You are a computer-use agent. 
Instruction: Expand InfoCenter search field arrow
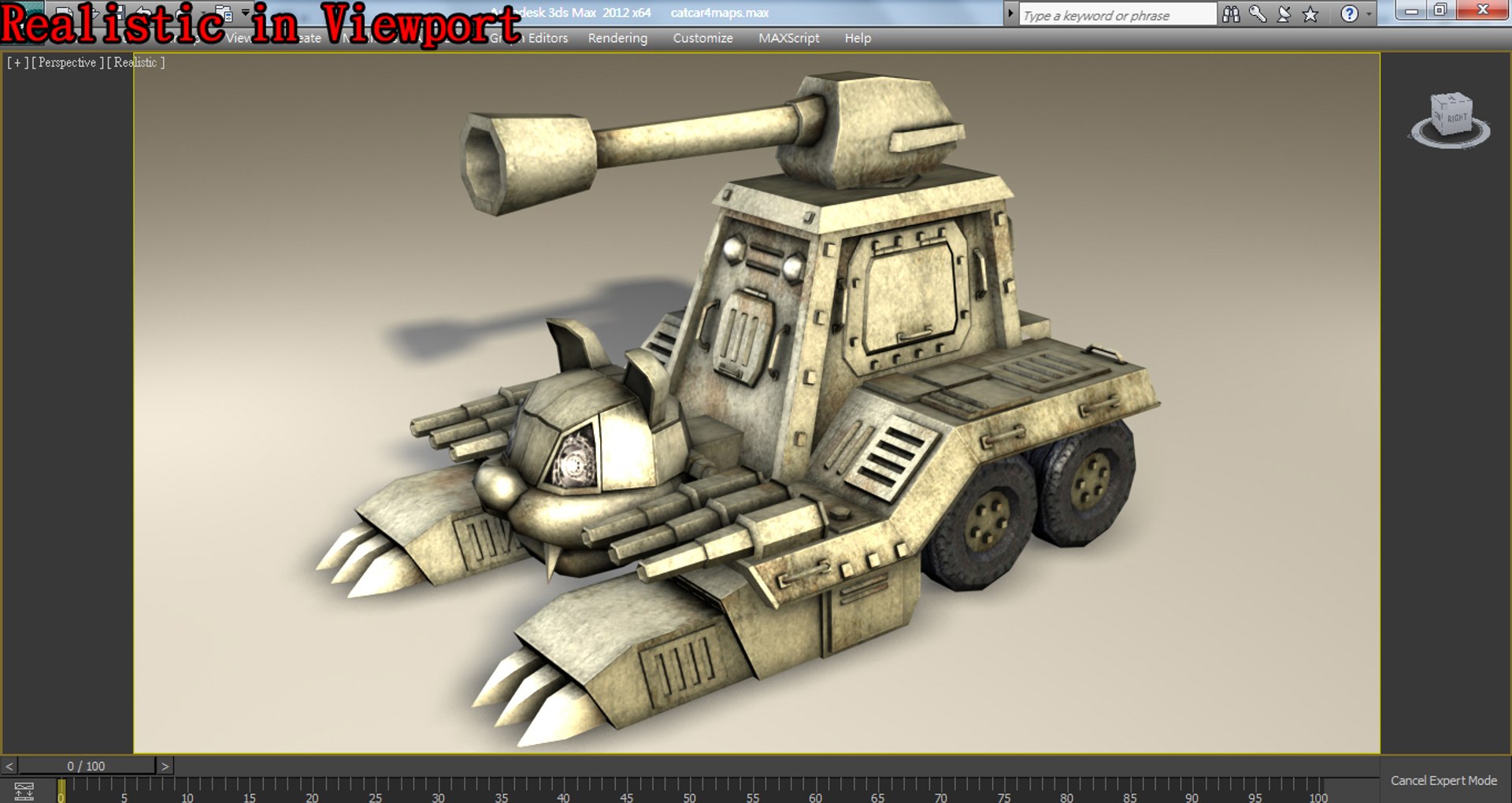1010,14
